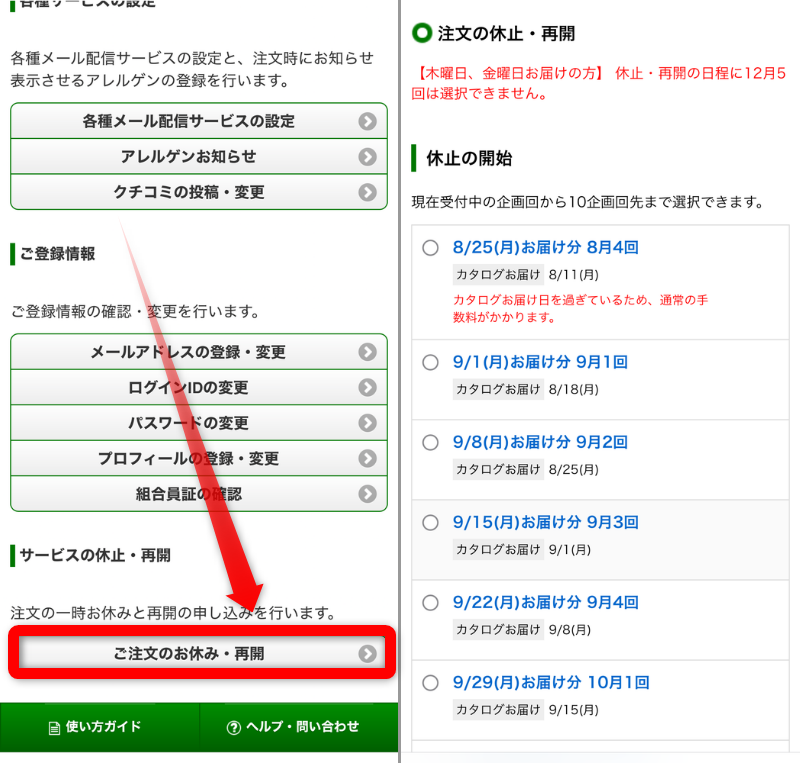Click 9/29(月)お届け分 10月1回 link text
800x763 pixels.
[551, 682]
